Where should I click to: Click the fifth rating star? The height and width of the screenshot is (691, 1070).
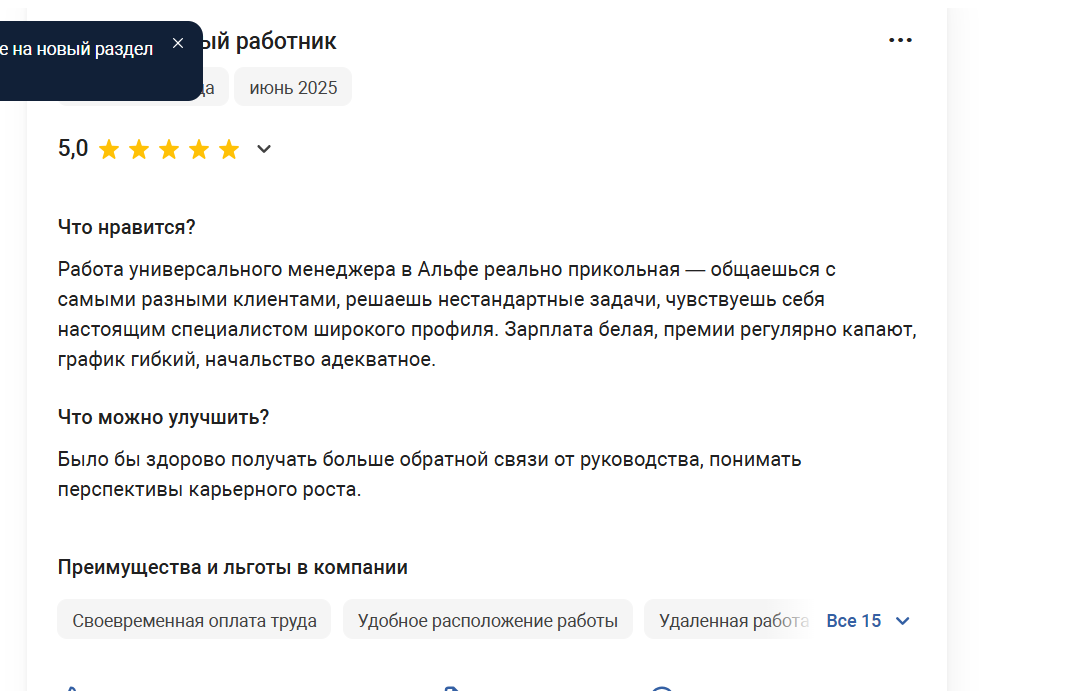(229, 150)
